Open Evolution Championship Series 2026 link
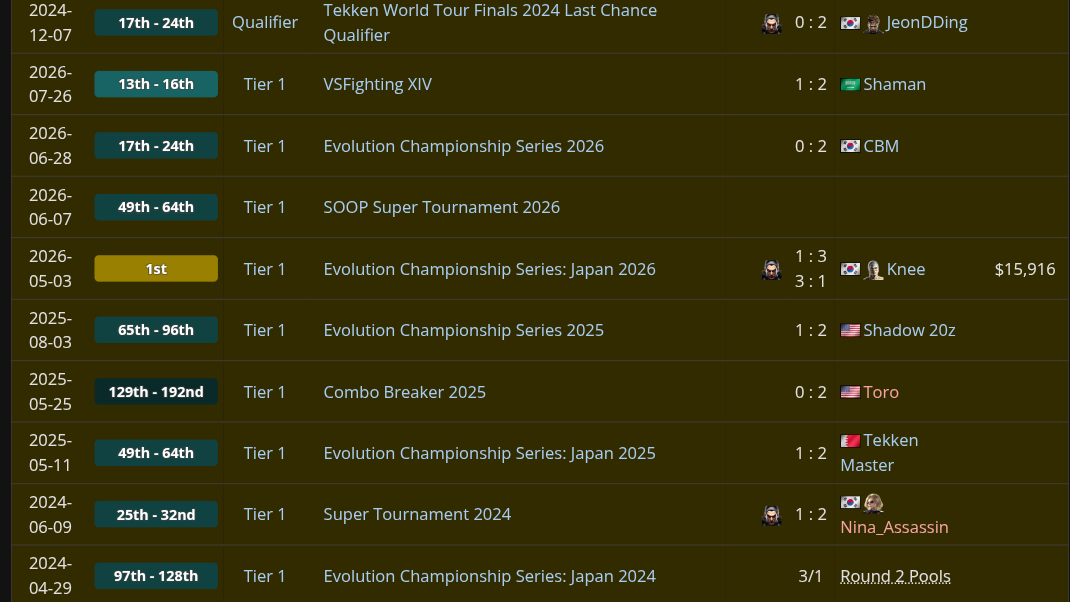The image size is (1070, 602). click(x=463, y=146)
